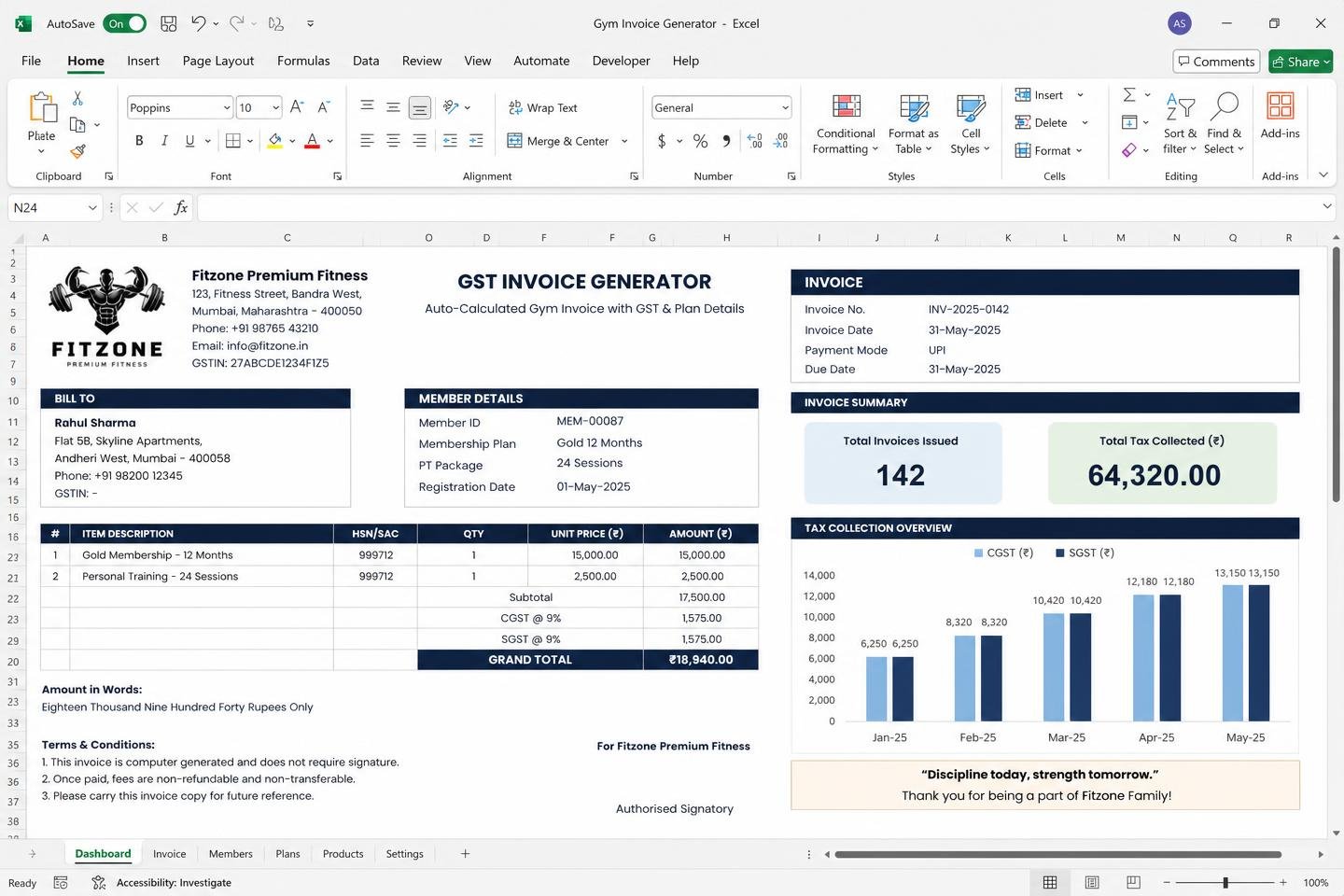The width and height of the screenshot is (1344, 896).
Task: Click Accessibility Investigate in status bar
Action: point(161,883)
